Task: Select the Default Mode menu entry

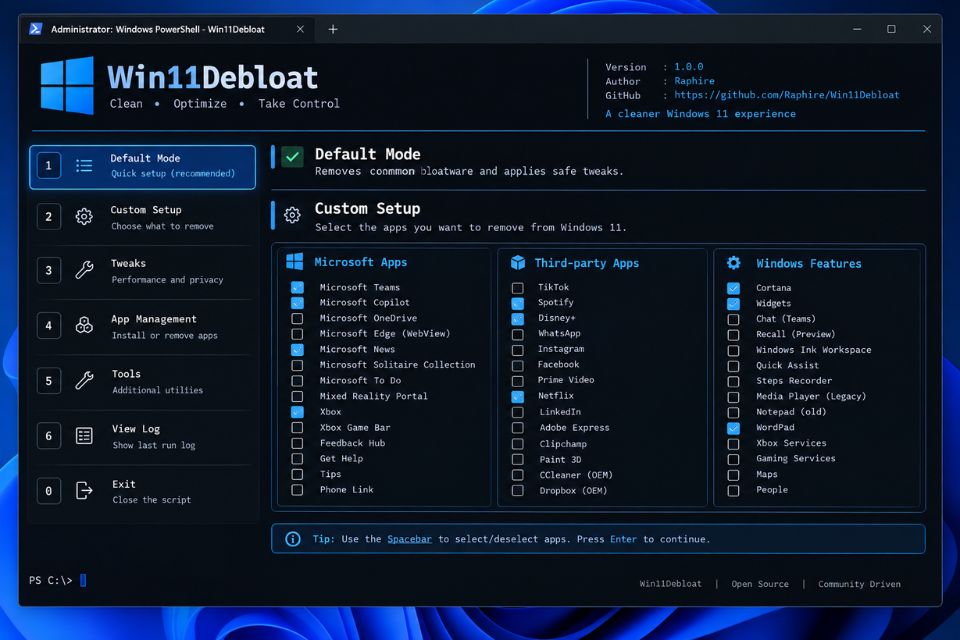Action: pos(142,167)
